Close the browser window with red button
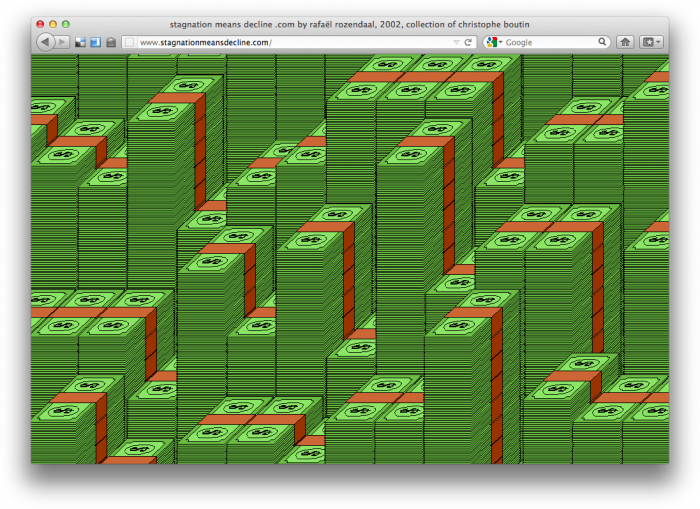 [x=40, y=24]
